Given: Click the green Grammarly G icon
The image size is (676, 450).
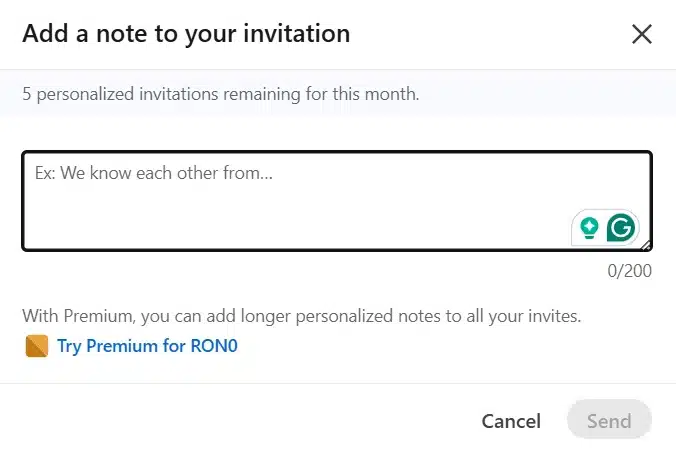Looking at the screenshot, I should [x=620, y=227].
